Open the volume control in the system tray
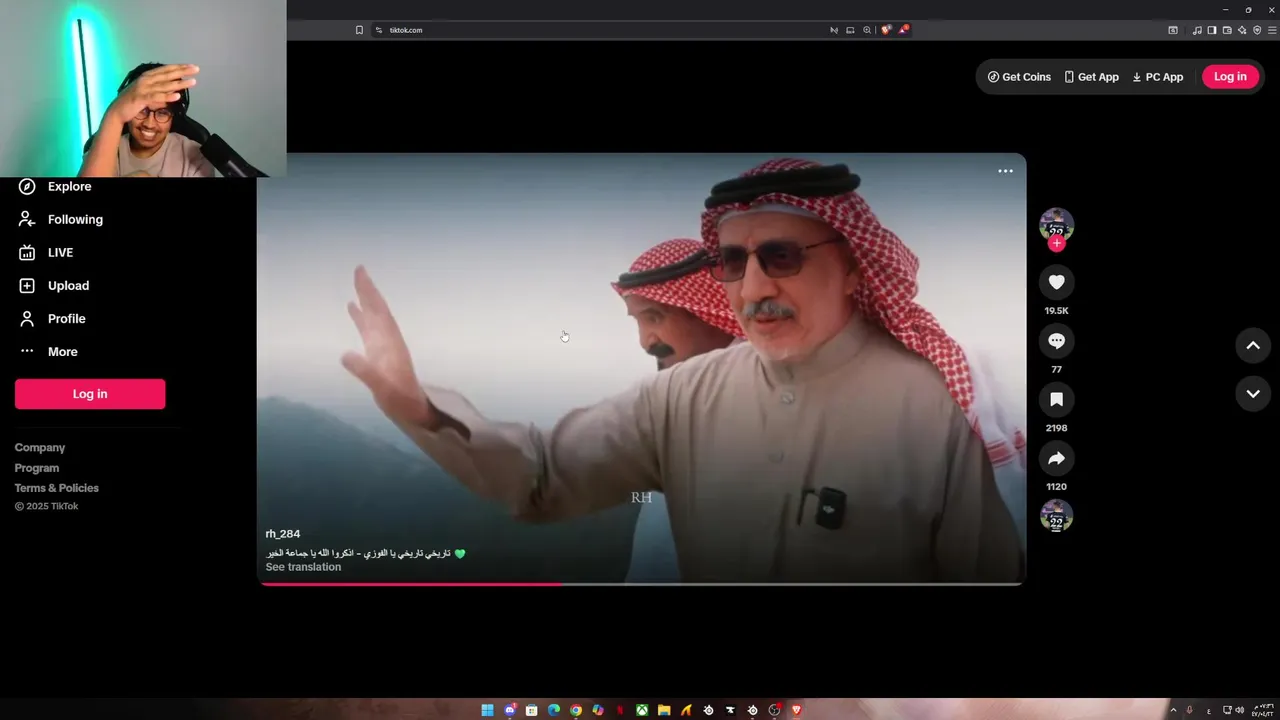The image size is (1280, 720). point(1240,710)
